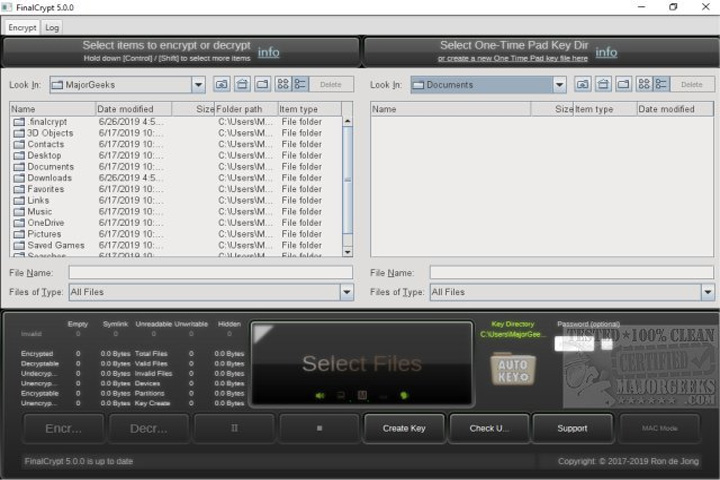Switch left pane to list view
The image size is (720, 480).
coord(283,85)
